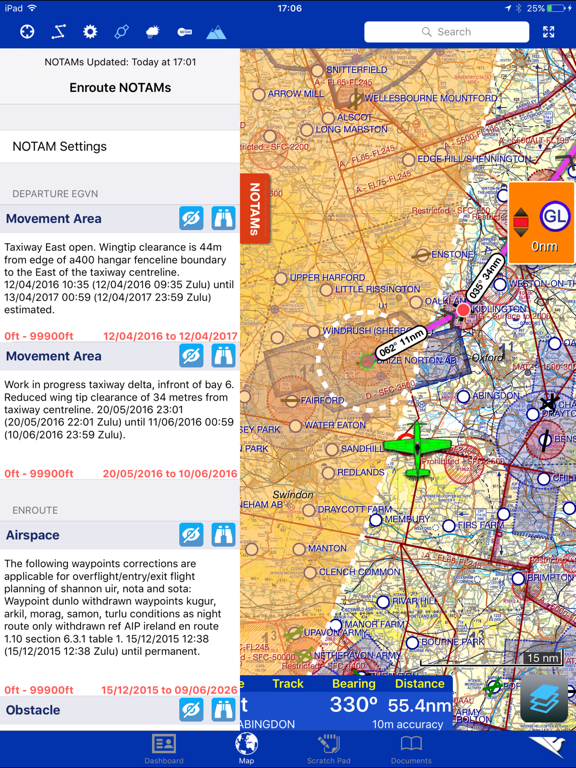Viewport: 576px width, 768px height.
Task: Tap the Membury airfield circle
Action: tap(376, 520)
